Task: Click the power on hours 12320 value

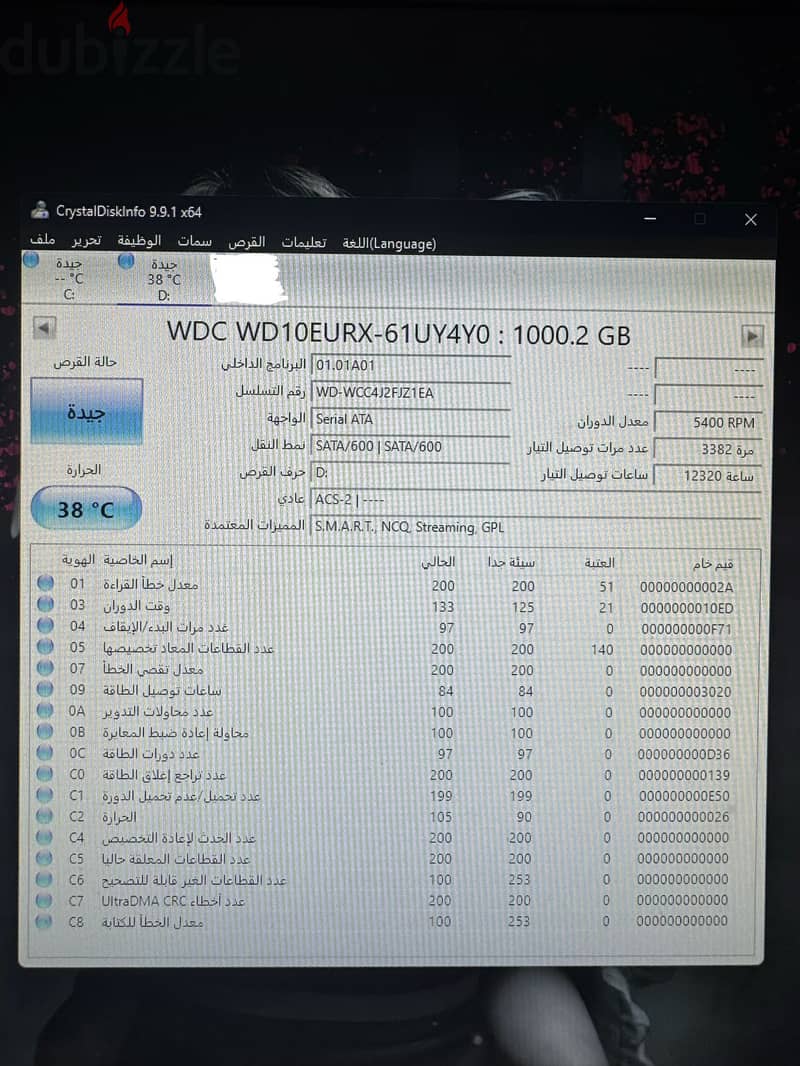Action: (x=708, y=476)
